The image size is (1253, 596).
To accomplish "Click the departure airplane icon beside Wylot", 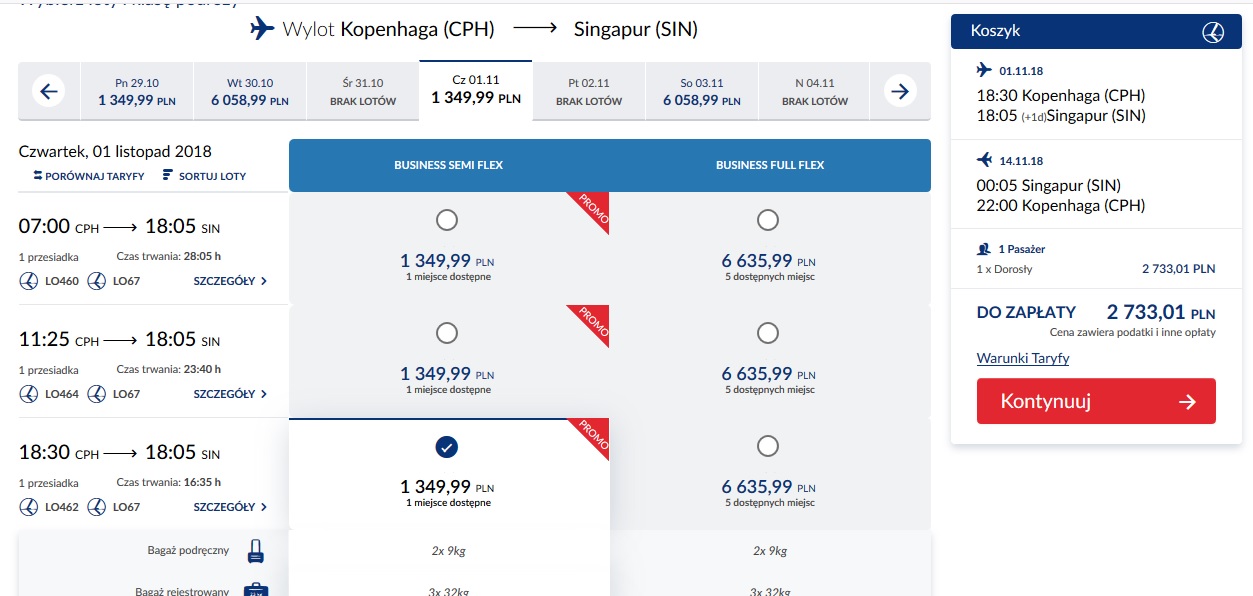I will tap(262, 29).
